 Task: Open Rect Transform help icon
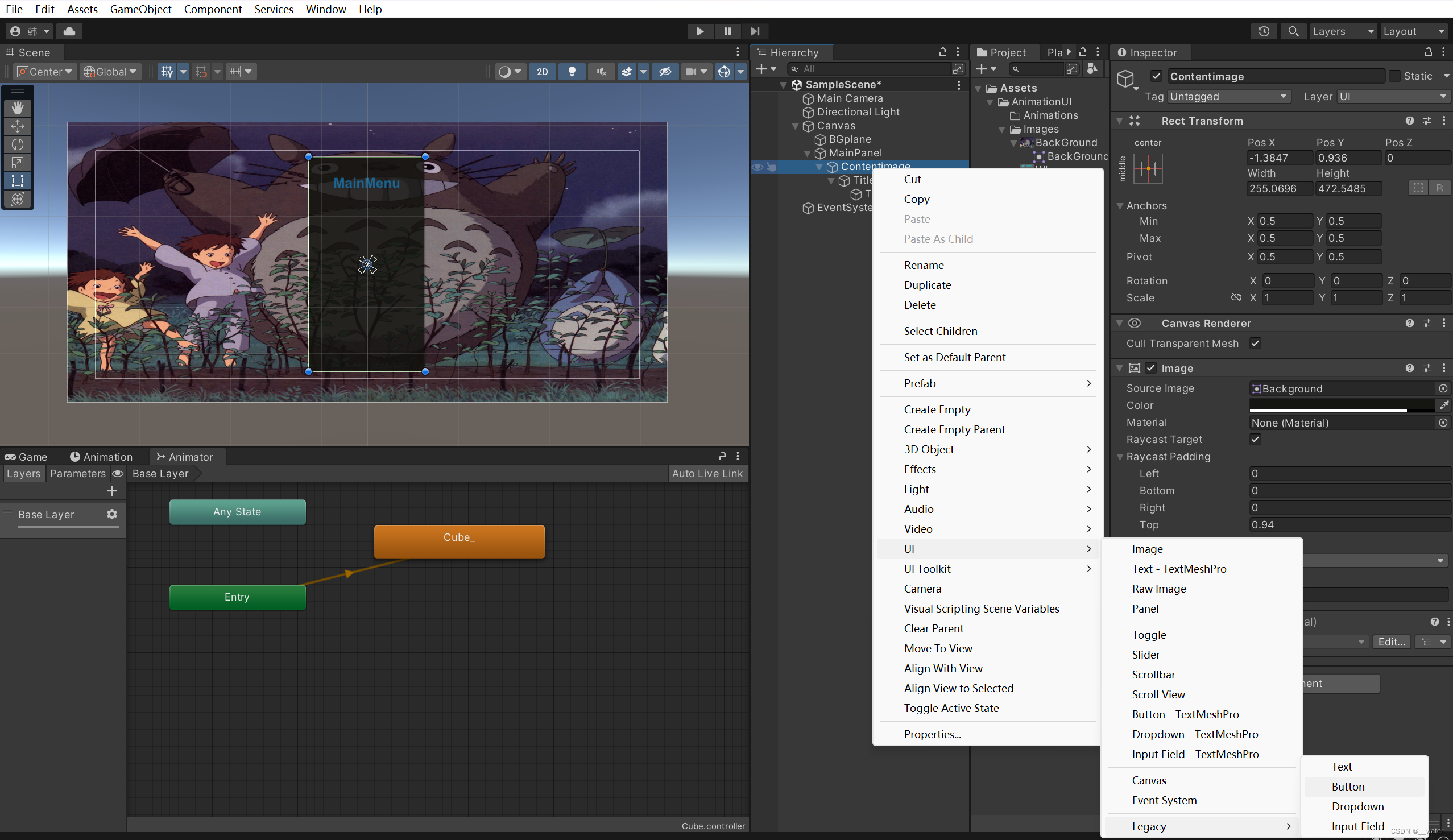[1409, 121]
